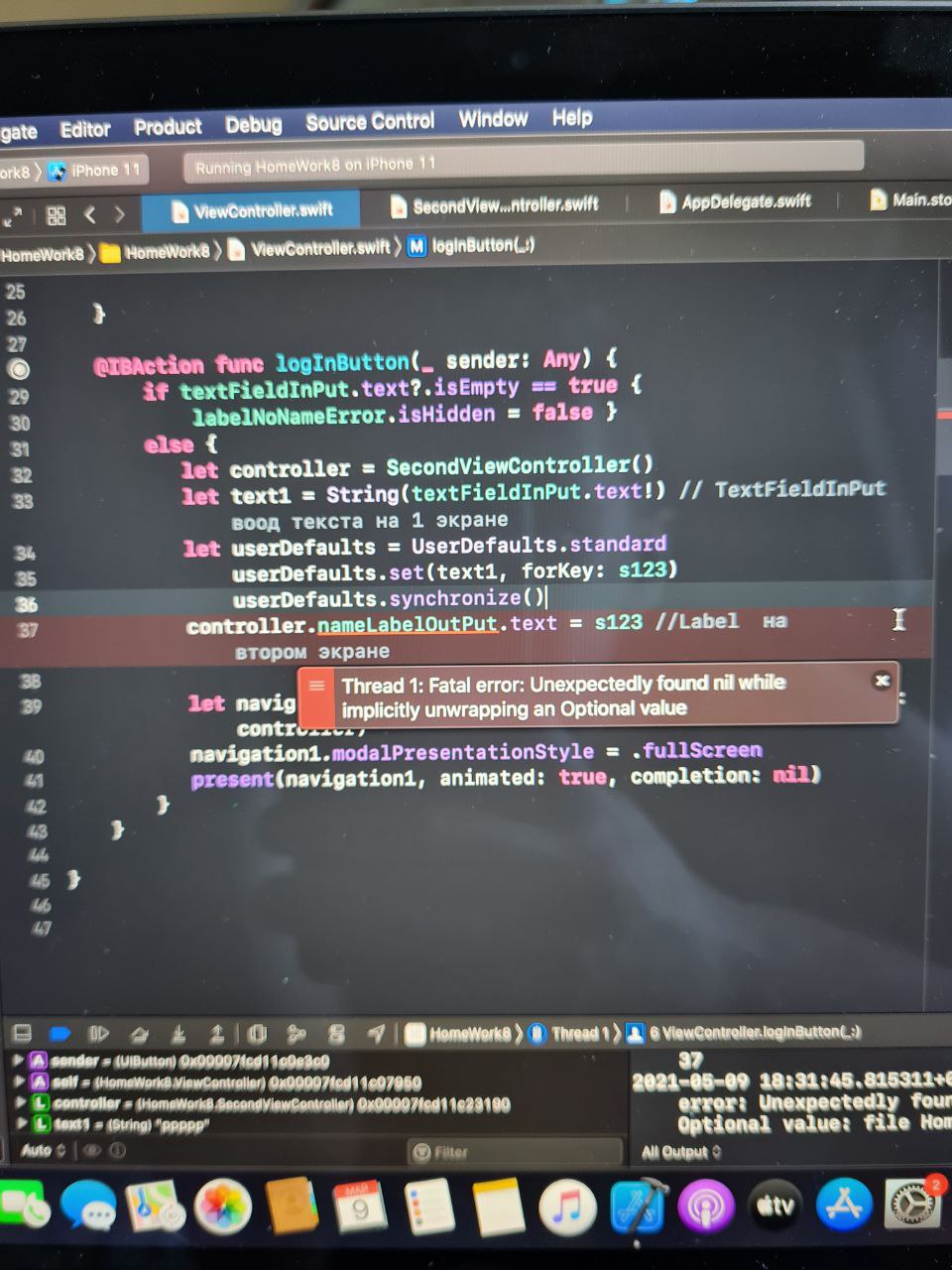Click nameLabelOutPut in the error line
The width and height of the screenshot is (952, 1270).
tap(407, 624)
